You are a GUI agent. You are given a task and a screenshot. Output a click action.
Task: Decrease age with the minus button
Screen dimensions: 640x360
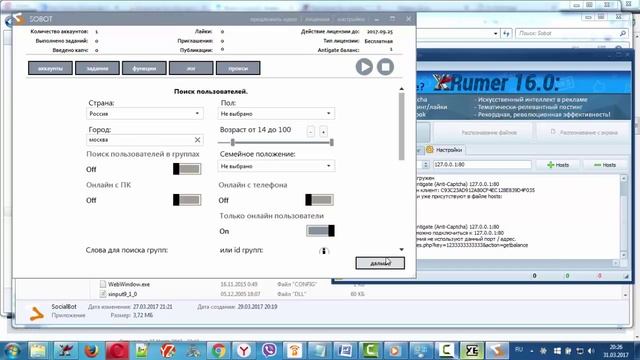[x=311, y=132]
